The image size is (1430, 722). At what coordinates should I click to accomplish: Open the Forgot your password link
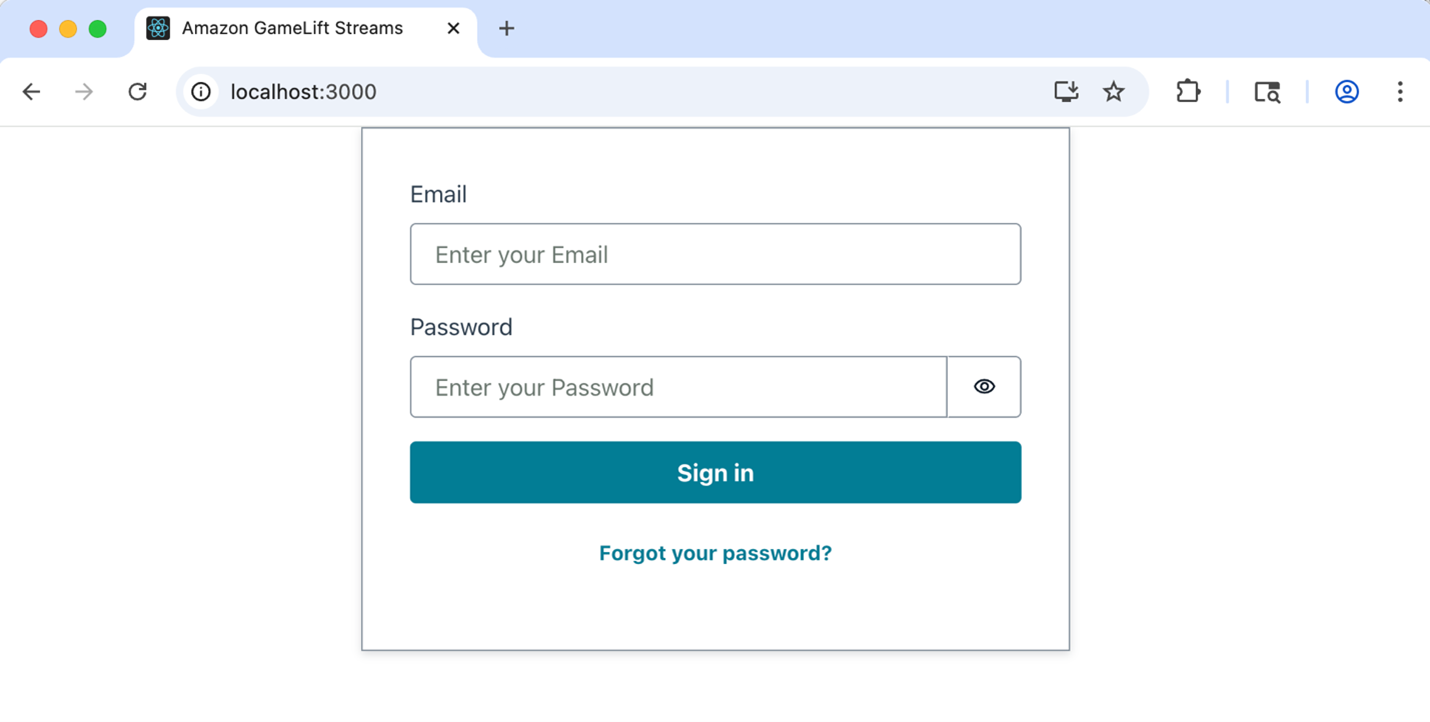point(715,552)
